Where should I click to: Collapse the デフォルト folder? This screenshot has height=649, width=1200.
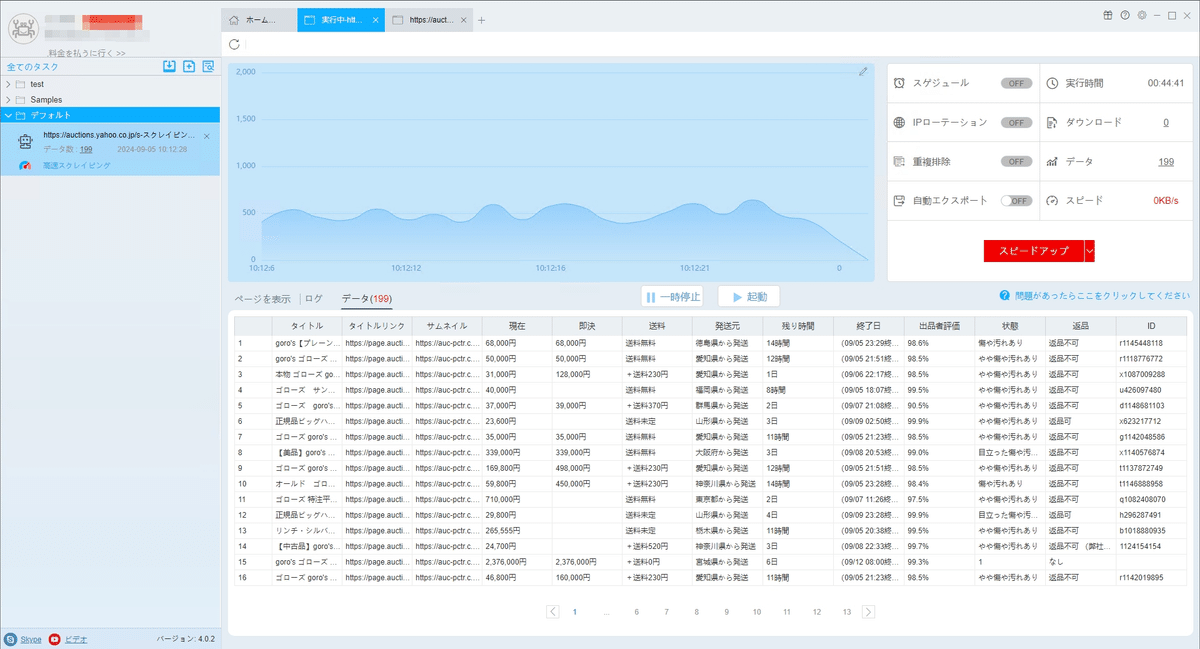pos(8,115)
